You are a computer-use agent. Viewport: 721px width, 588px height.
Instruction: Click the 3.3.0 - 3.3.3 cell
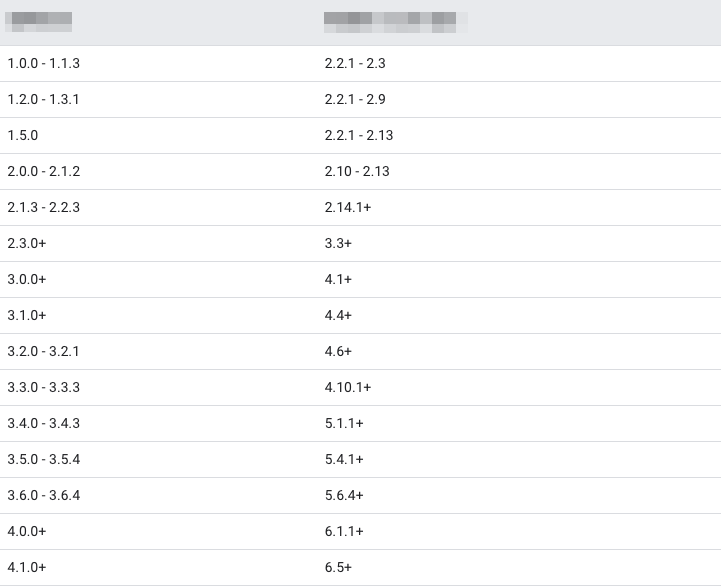(x=43, y=388)
